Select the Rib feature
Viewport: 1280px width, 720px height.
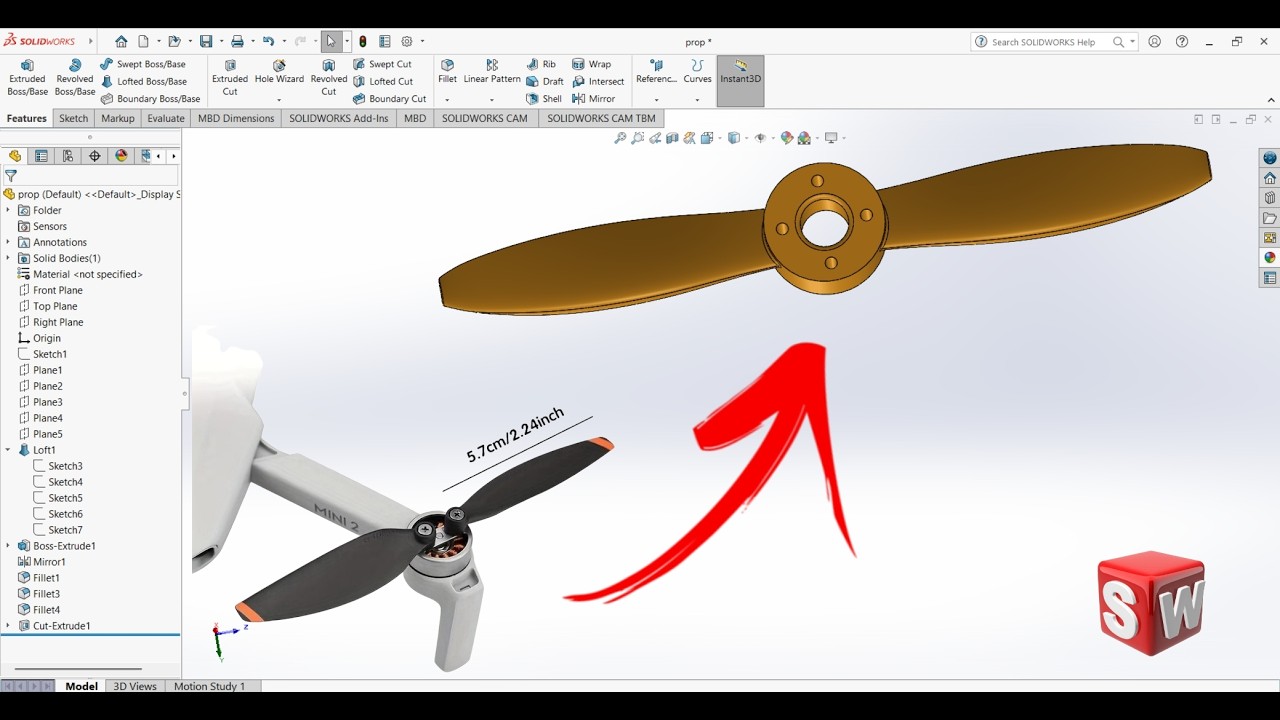541,64
